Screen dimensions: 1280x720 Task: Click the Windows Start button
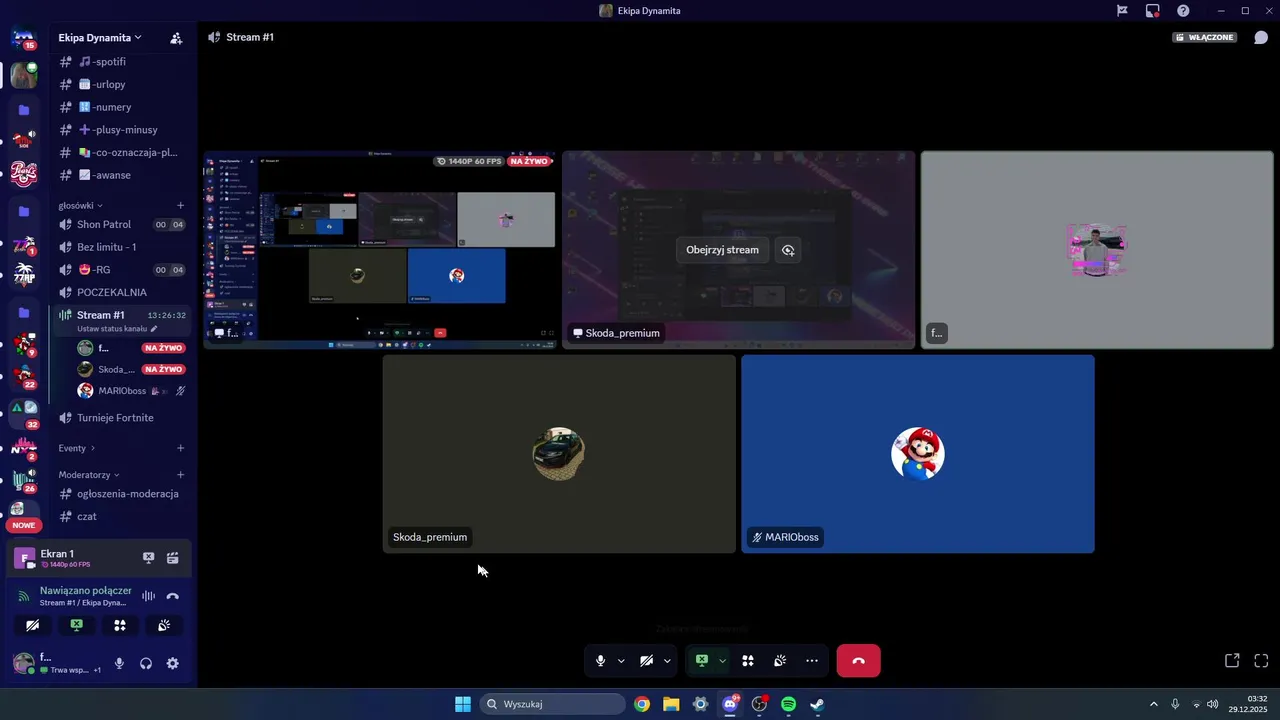[463, 704]
